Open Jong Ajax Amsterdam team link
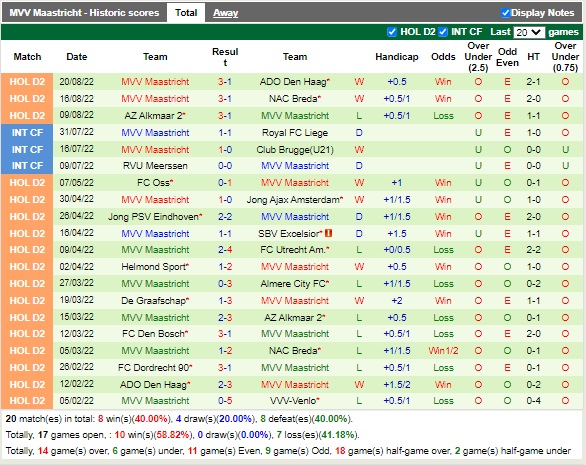This screenshot has width=586, height=465. (x=293, y=200)
